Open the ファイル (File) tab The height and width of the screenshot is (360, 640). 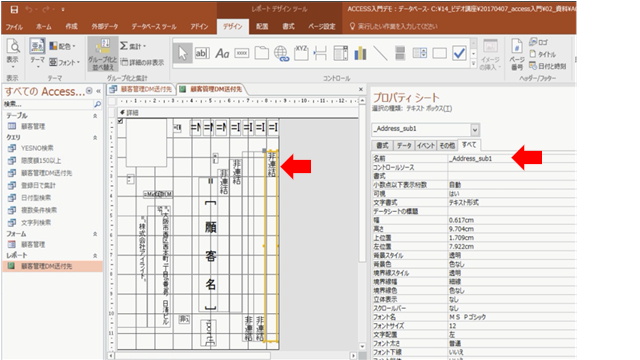[14, 27]
